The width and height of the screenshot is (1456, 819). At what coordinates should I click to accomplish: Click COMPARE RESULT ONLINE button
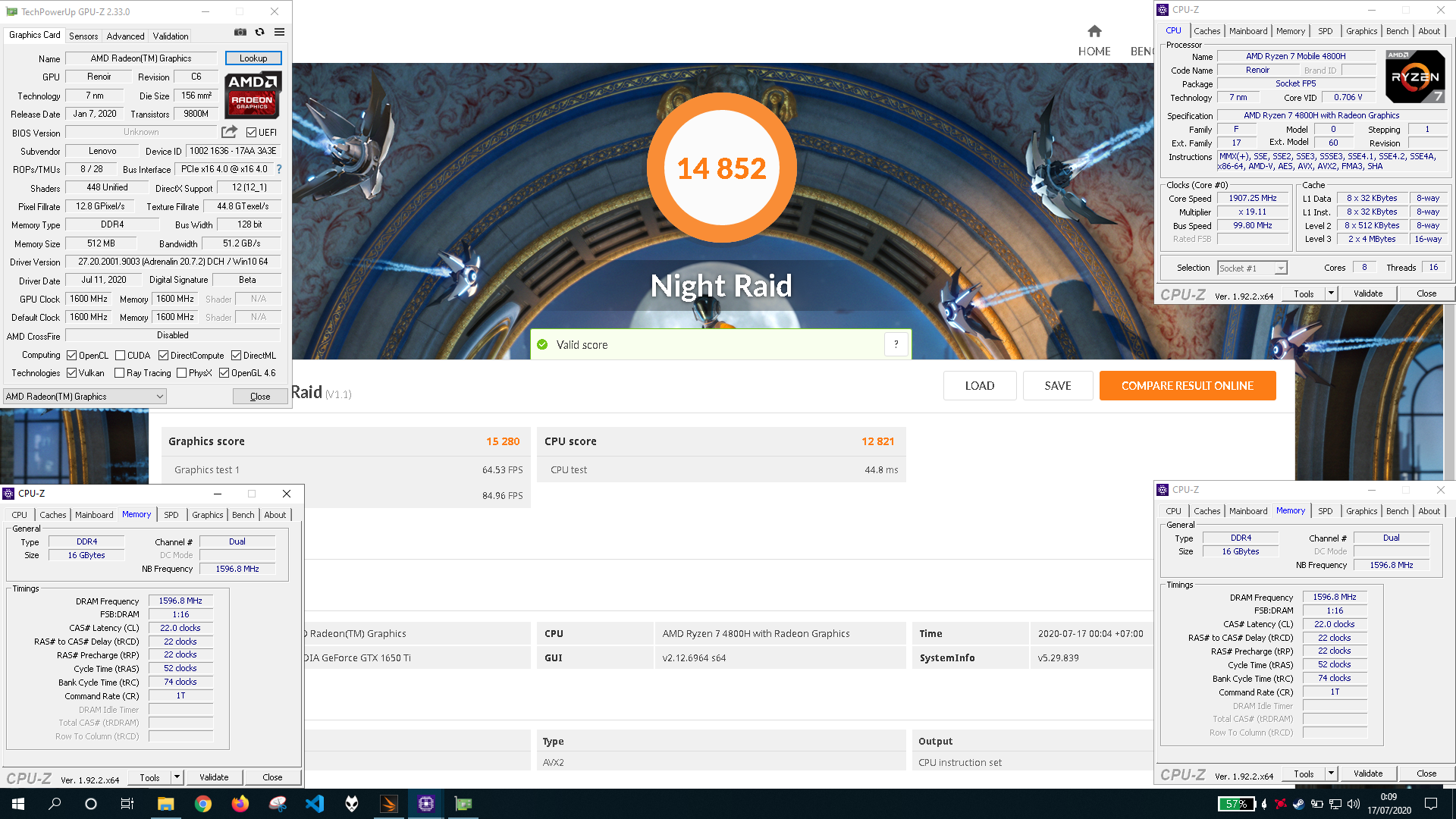1188,385
